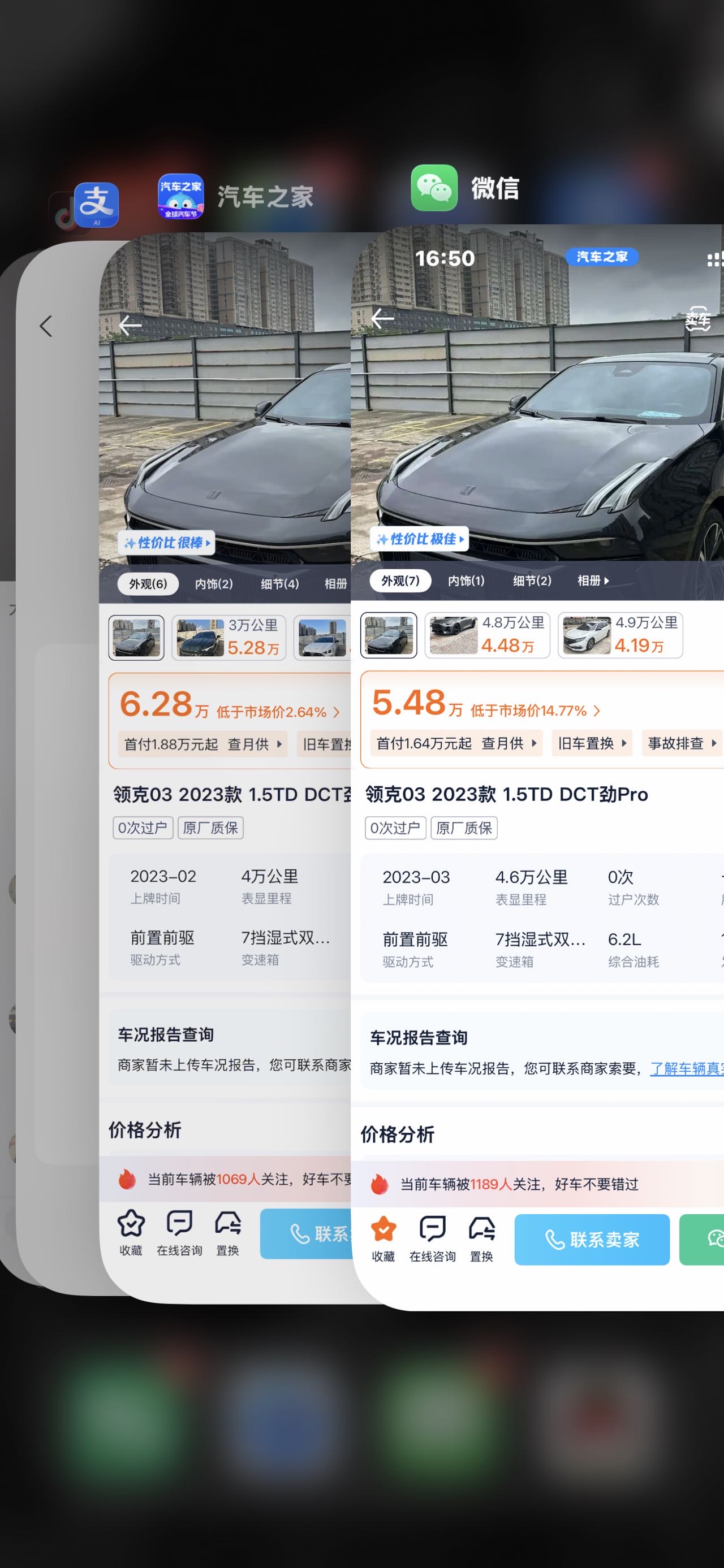Screen dimensions: 724x1568
Task: Expand the 事故排查 option
Action: click(682, 743)
